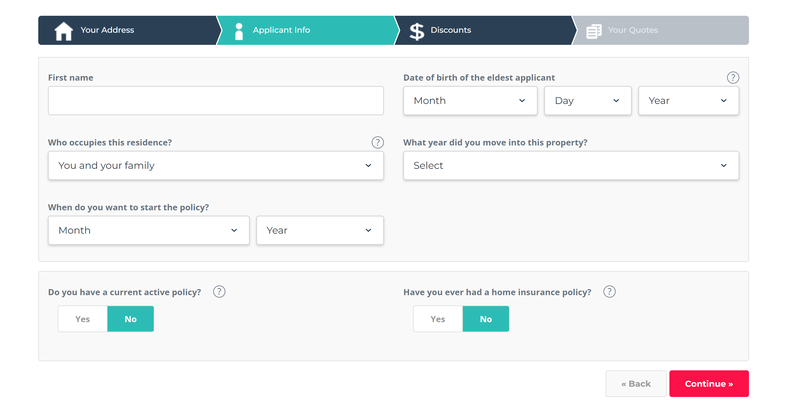Open help icon for who occupies residence
Screen dimensions: 800x417
tap(378, 142)
